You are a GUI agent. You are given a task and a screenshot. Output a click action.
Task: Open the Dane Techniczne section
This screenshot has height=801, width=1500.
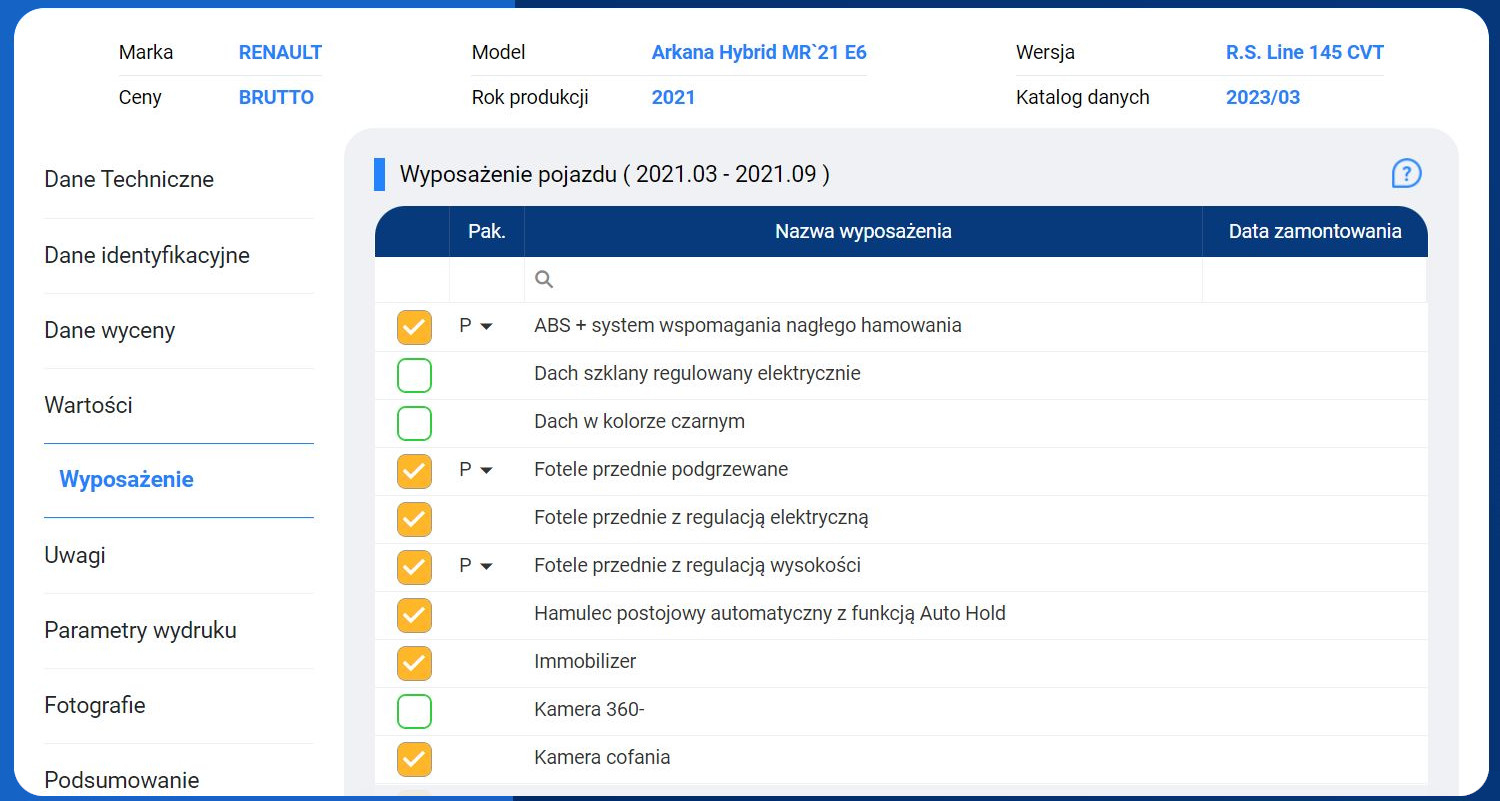pyautogui.click(x=129, y=180)
